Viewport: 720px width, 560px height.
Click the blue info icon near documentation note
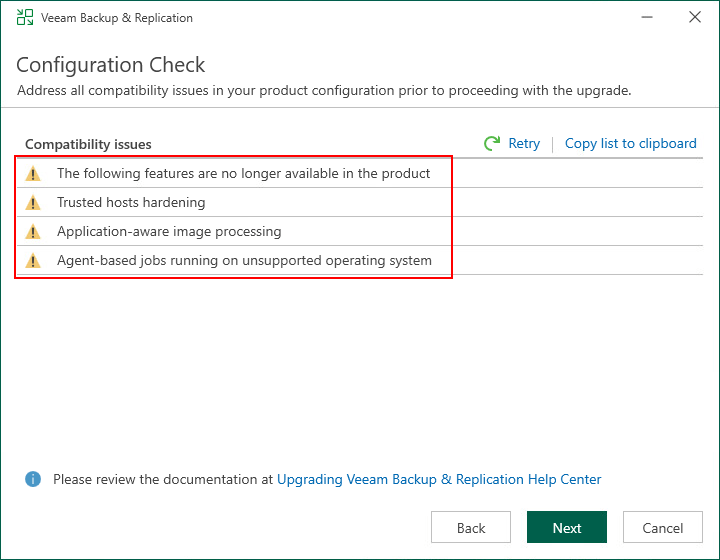[x=33, y=480]
